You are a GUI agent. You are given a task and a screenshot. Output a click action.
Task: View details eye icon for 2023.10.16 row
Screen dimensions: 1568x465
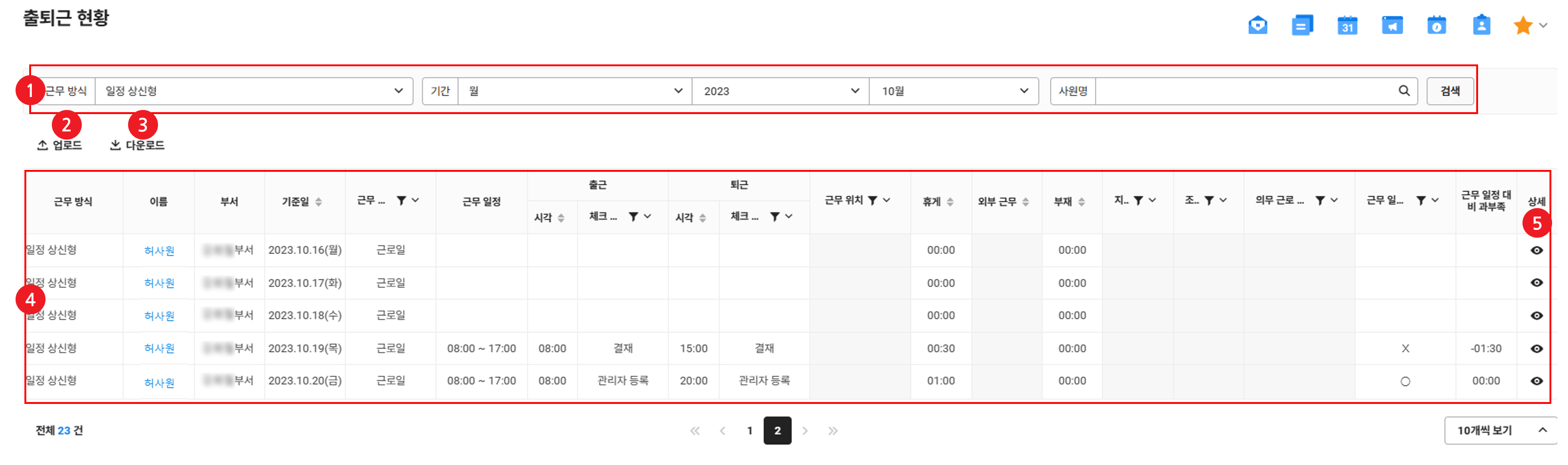point(1536,250)
